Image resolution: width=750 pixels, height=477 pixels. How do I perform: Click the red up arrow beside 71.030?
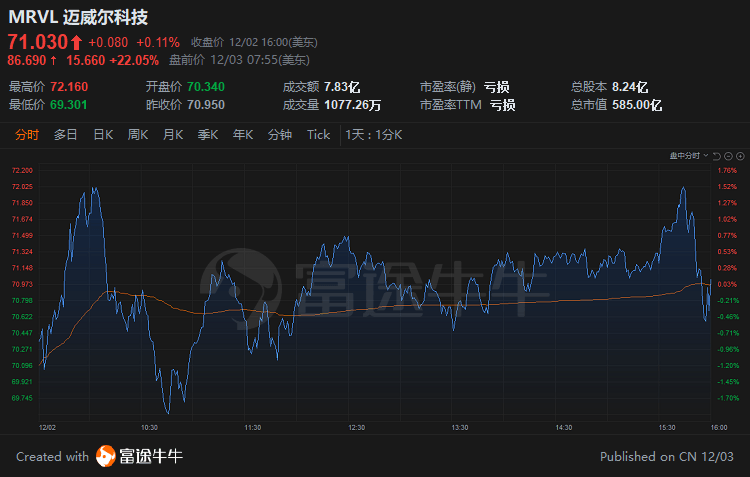click(76, 43)
